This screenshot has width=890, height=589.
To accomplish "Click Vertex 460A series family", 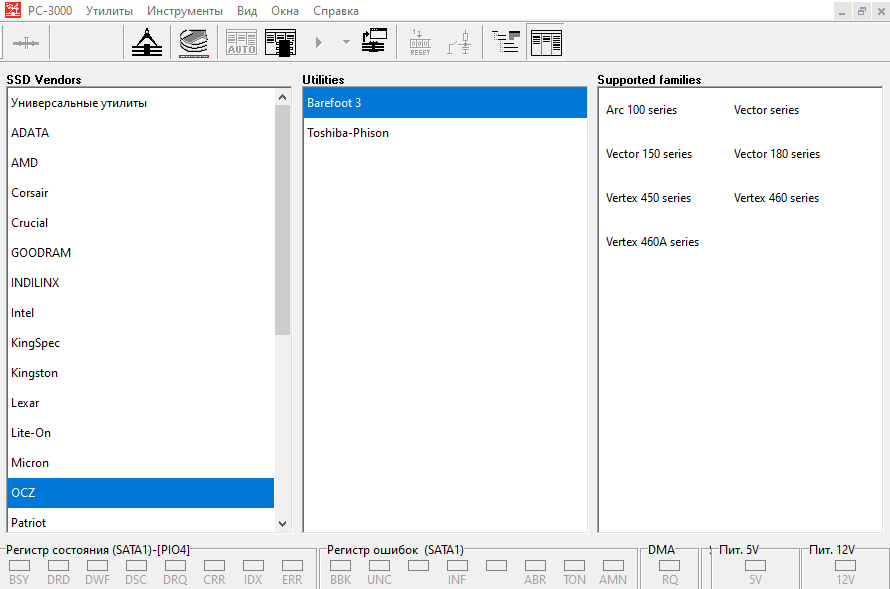I will 652,242.
